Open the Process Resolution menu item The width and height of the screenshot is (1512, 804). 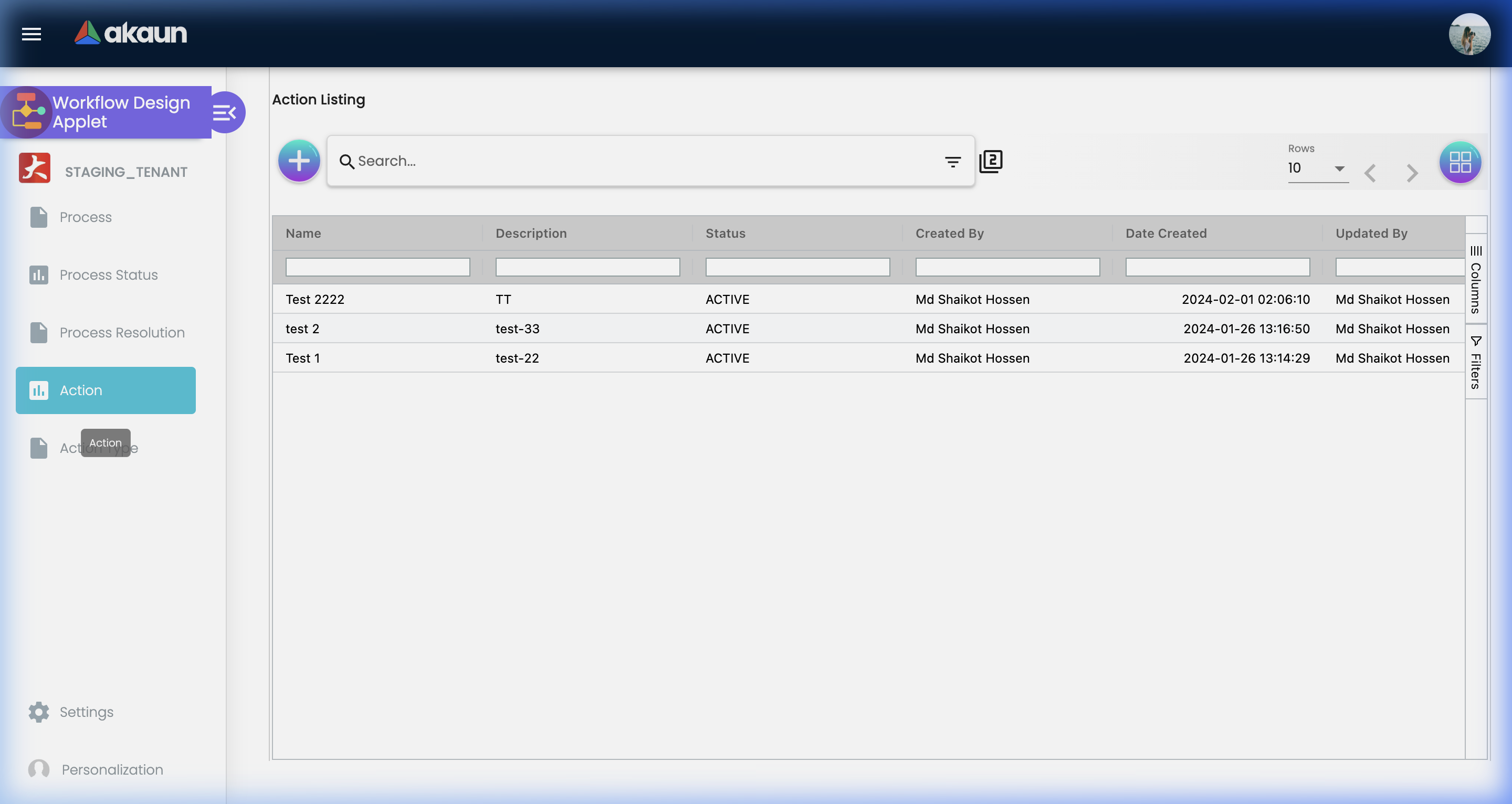(x=121, y=332)
